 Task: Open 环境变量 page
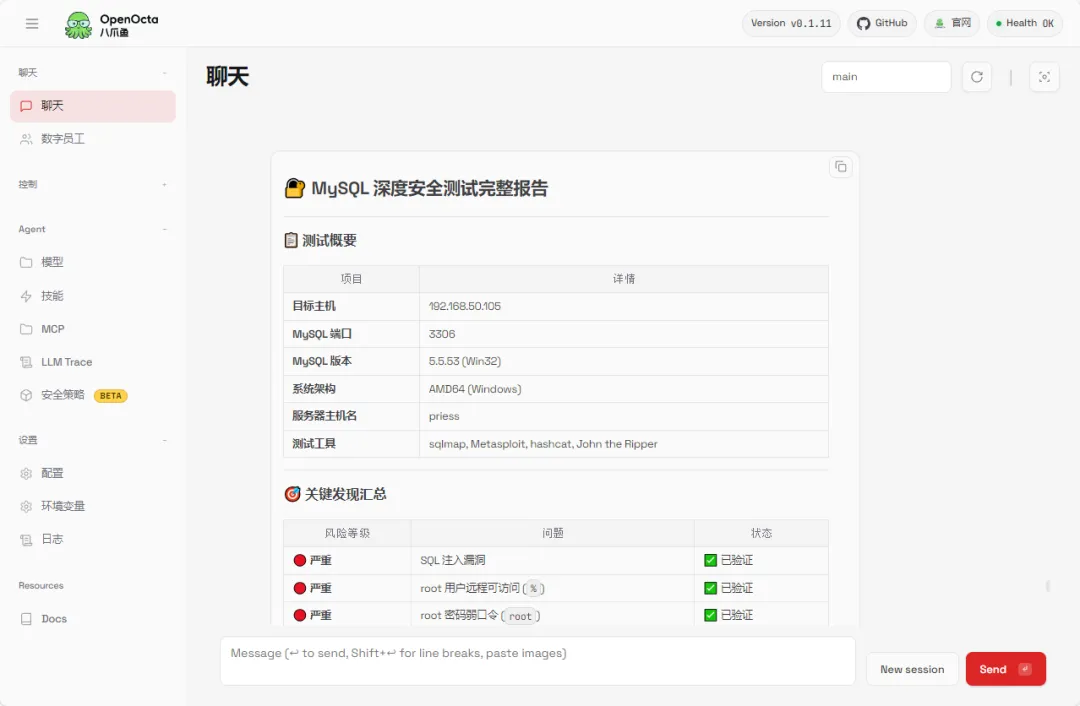point(93,506)
